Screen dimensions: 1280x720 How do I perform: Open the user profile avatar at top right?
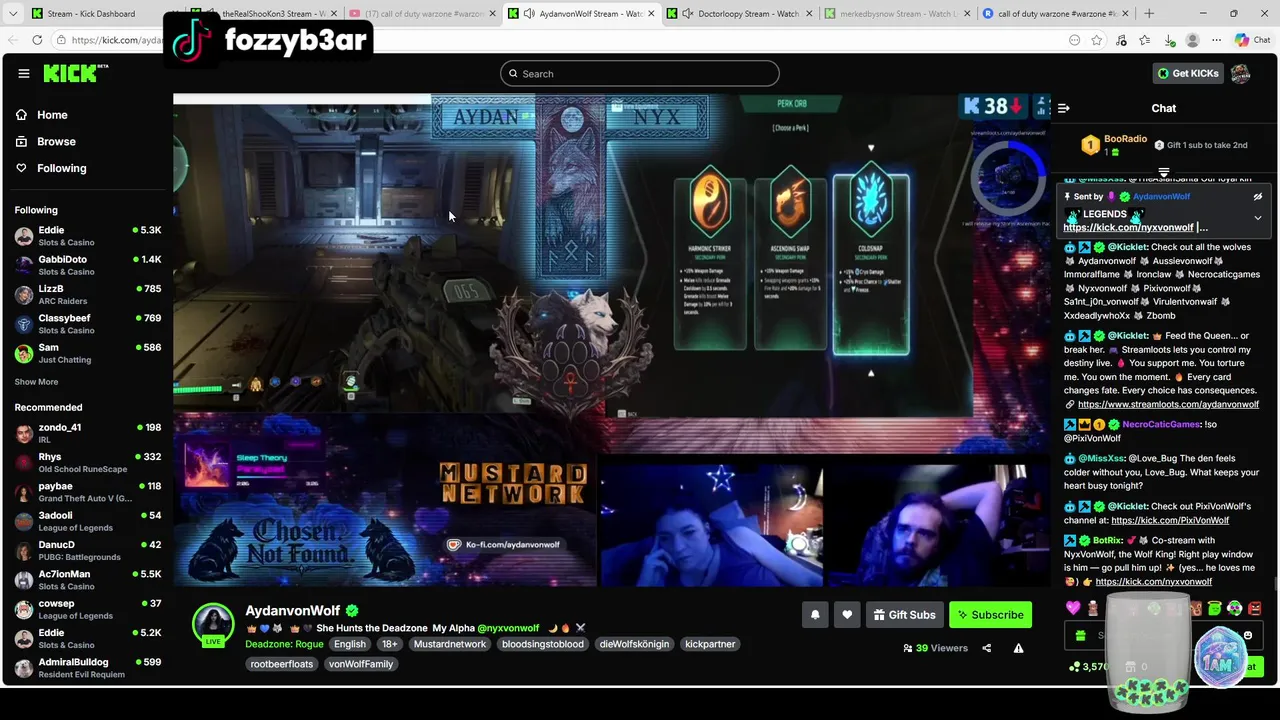[x=1241, y=73]
